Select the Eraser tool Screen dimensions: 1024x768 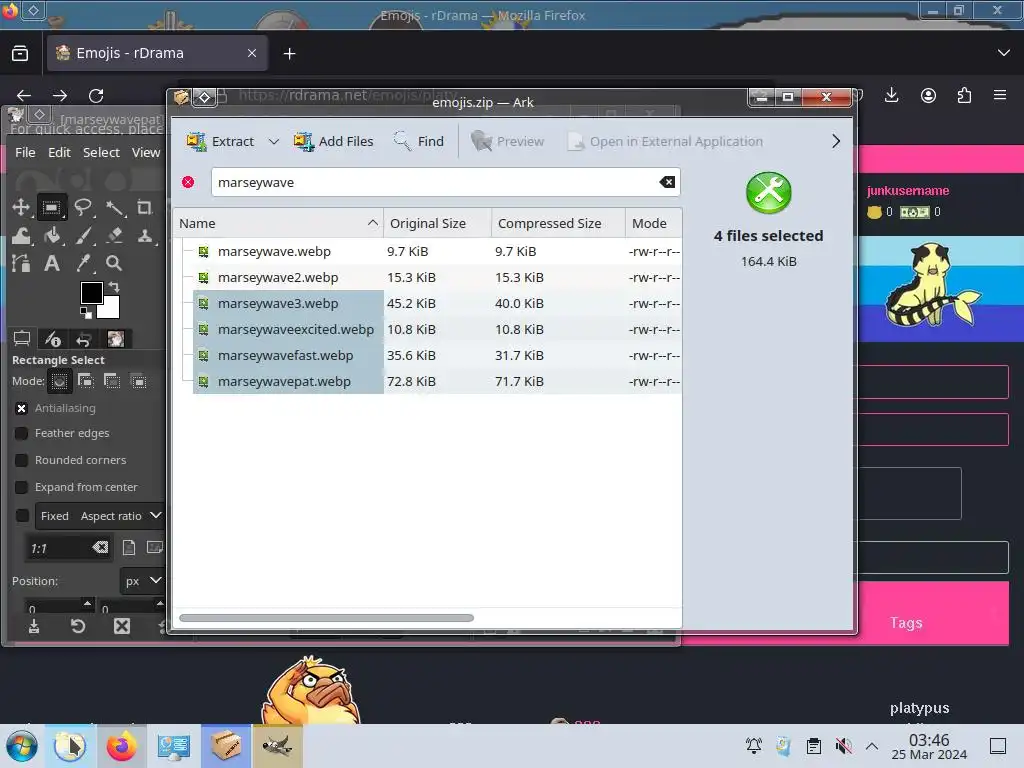115,236
